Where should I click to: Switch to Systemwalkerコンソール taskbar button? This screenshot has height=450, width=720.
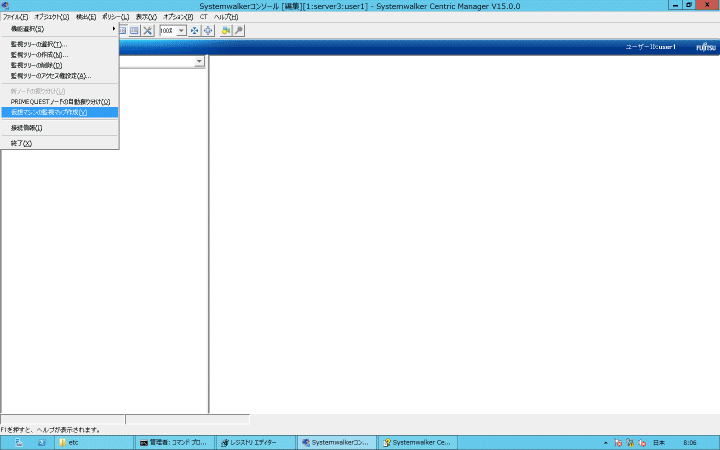[x=336, y=443]
